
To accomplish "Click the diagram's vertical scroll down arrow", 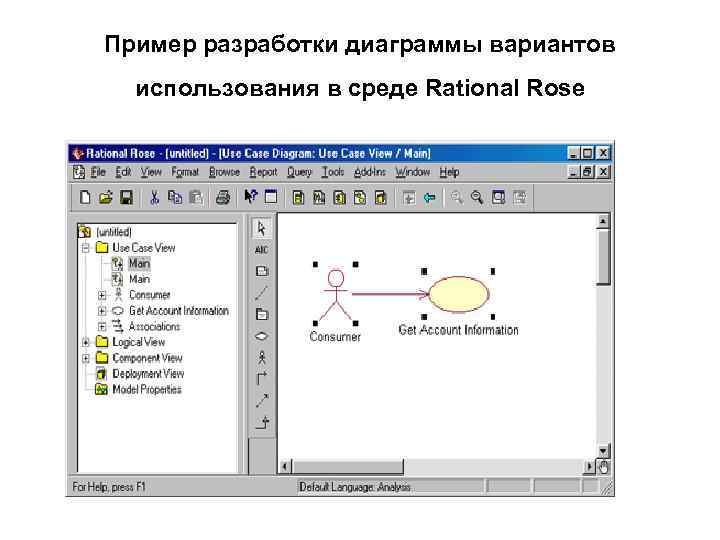I will pyautogui.click(x=603, y=450).
